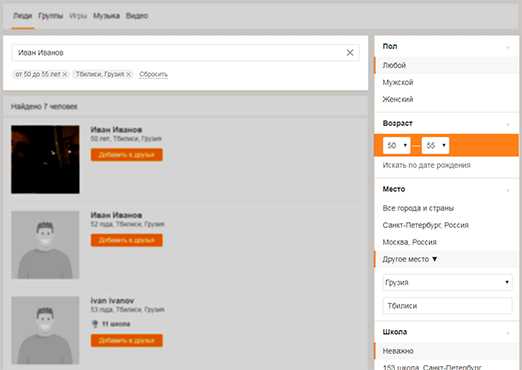This screenshot has height=370, width=522.
Task: Open avatar of Ivan Ivanov
Action: point(45,330)
